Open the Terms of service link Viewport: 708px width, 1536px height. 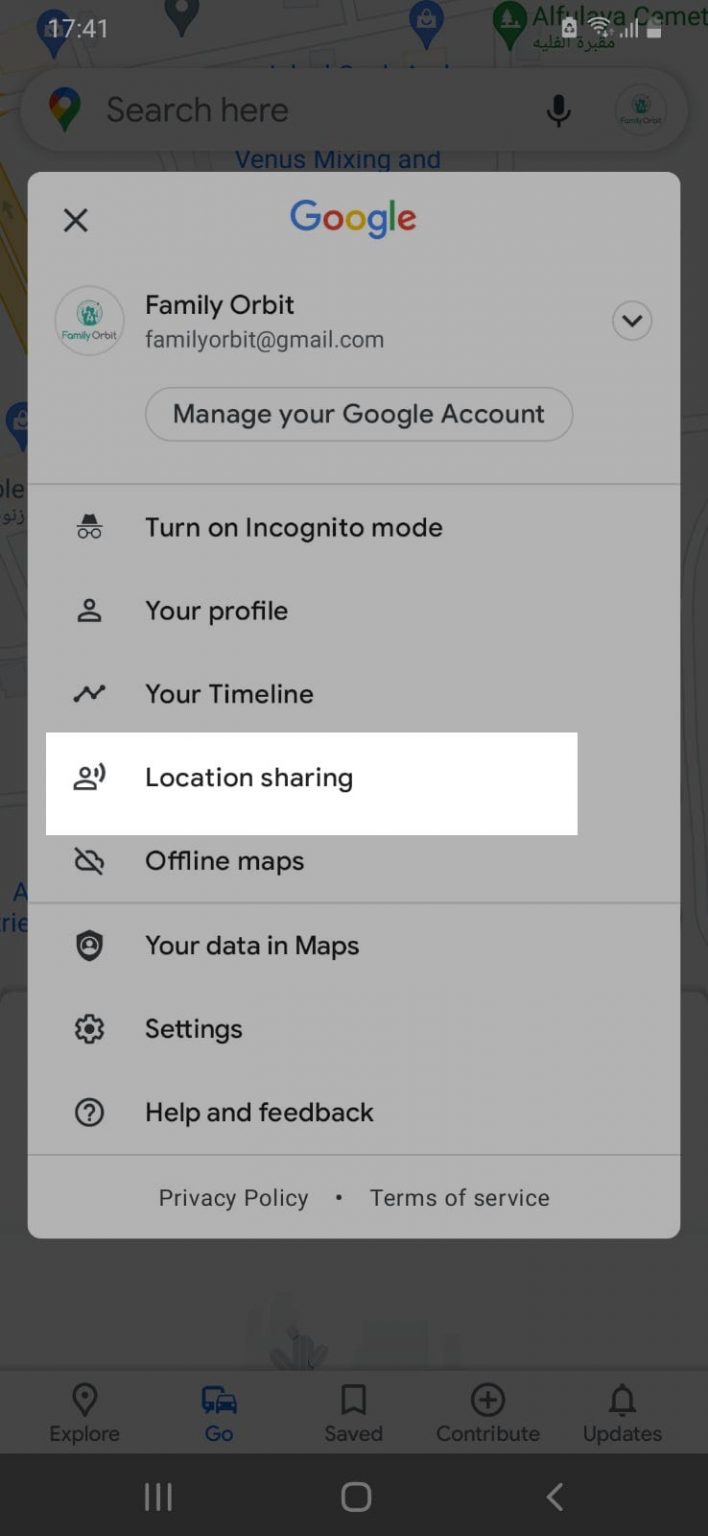pyautogui.click(x=459, y=1197)
